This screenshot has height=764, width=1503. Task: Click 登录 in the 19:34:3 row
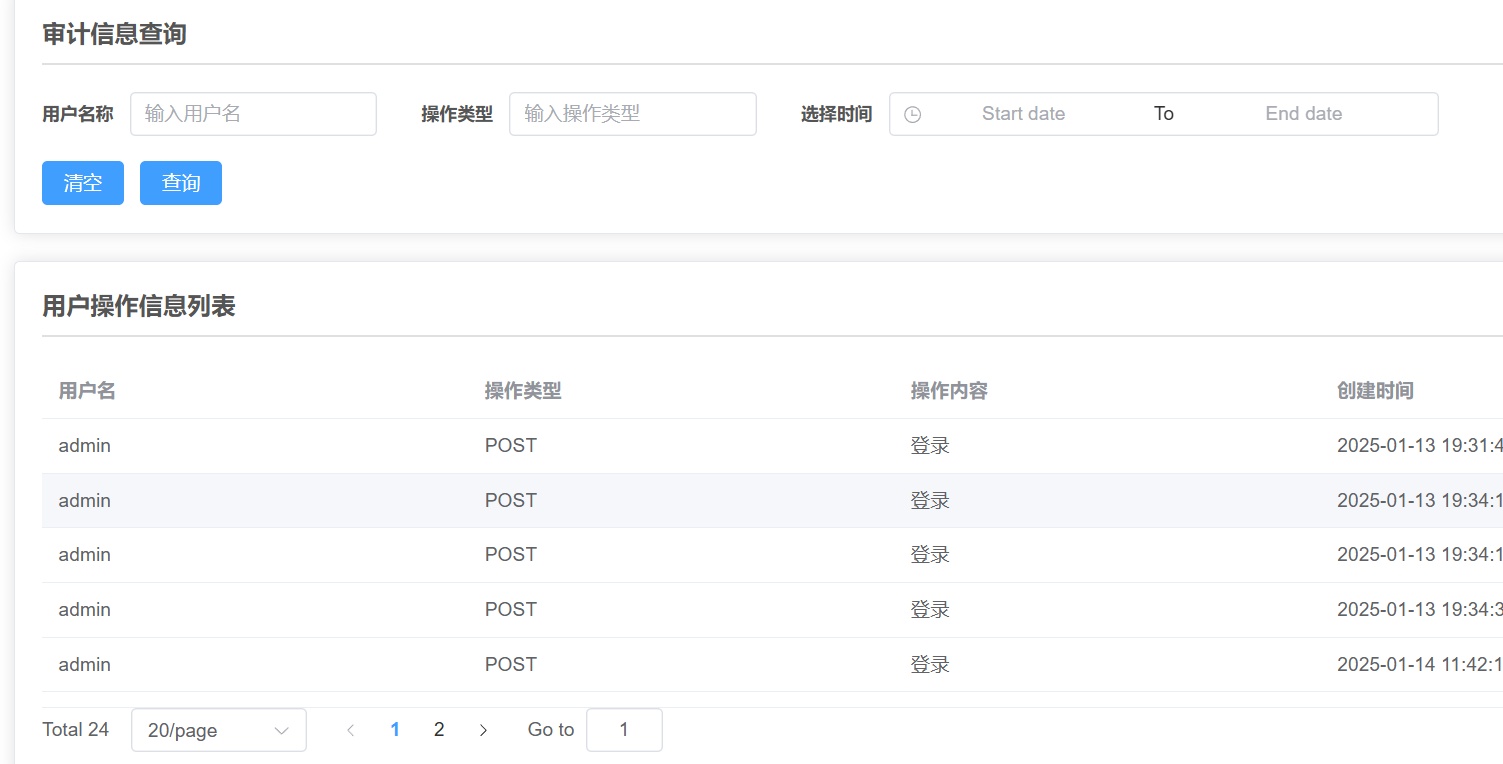click(930, 610)
